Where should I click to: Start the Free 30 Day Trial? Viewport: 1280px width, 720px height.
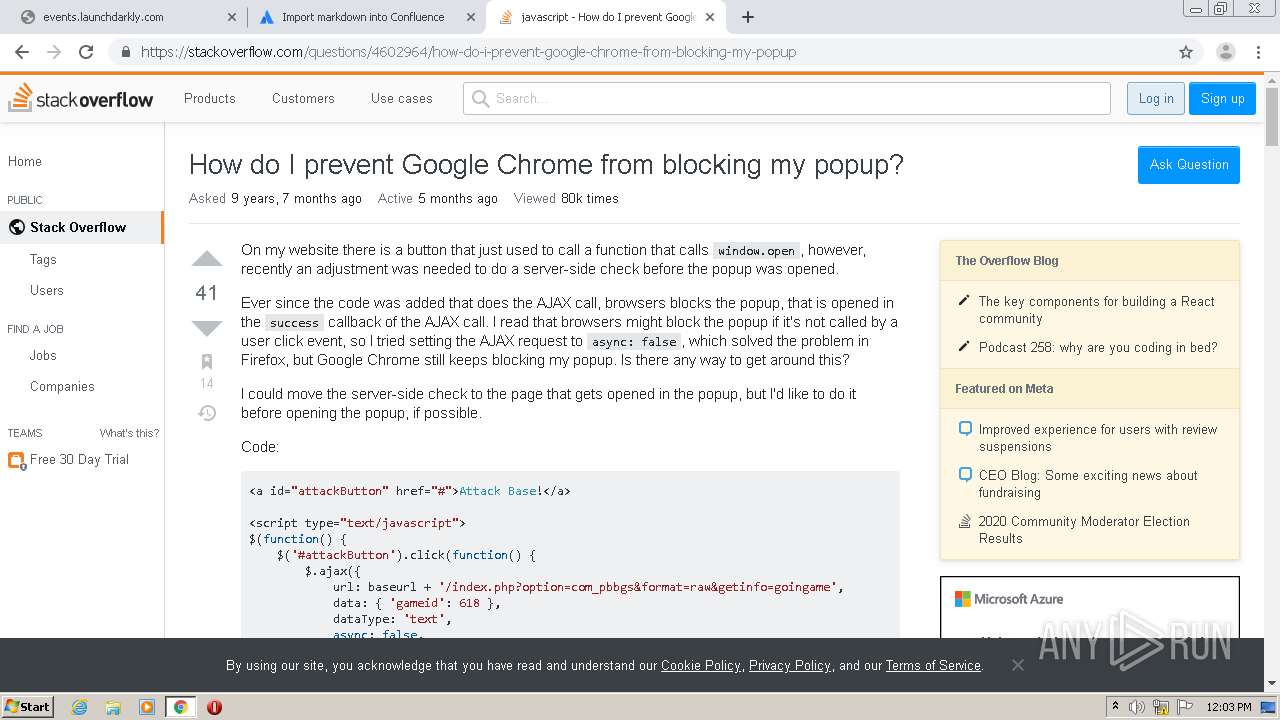point(79,459)
